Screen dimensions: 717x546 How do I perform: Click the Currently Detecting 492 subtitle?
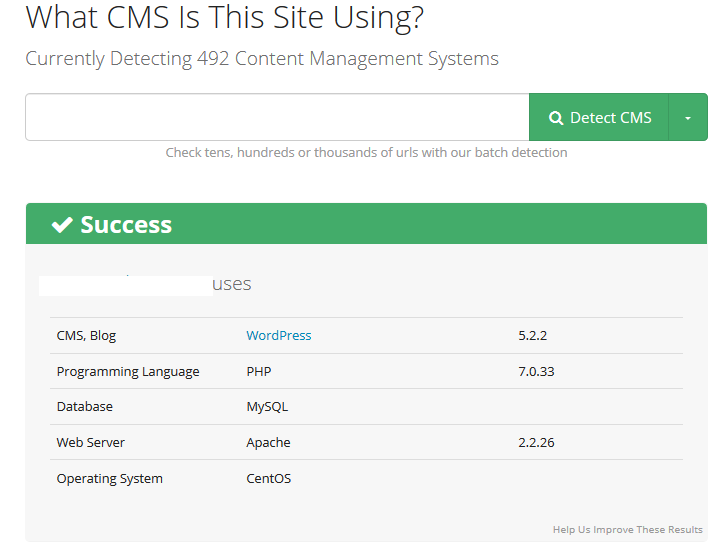(262, 59)
